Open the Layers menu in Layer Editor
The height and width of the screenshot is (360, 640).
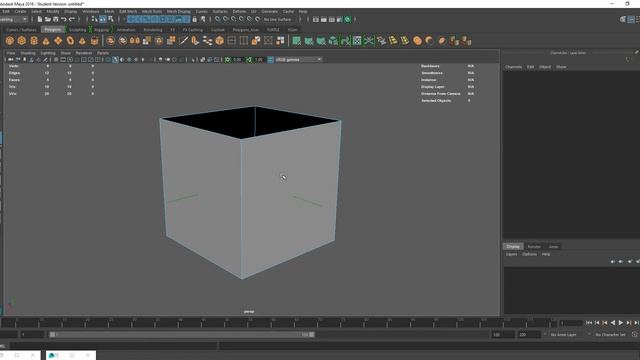pos(511,254)
